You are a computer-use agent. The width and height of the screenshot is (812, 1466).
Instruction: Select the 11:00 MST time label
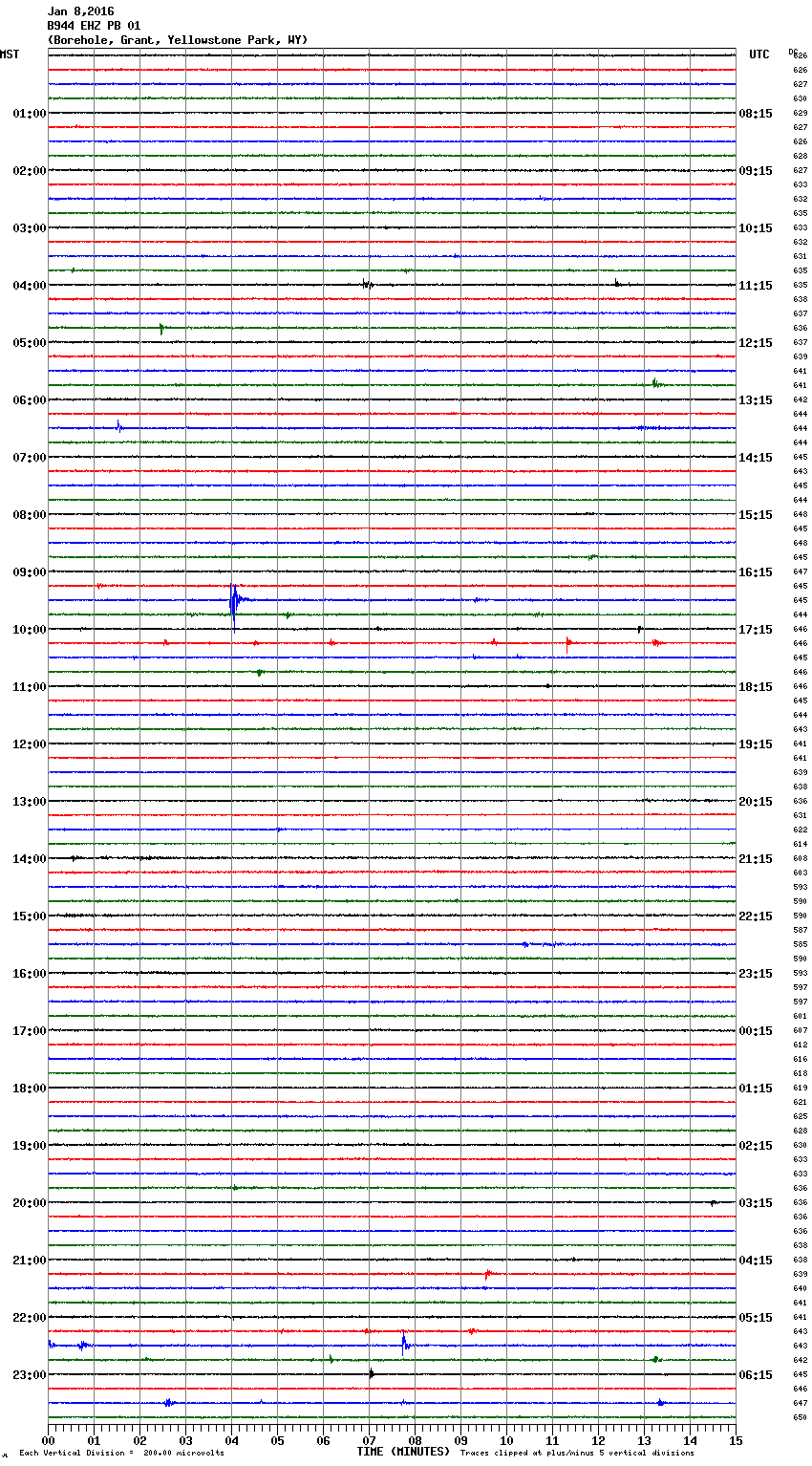(x=30, y=687)
